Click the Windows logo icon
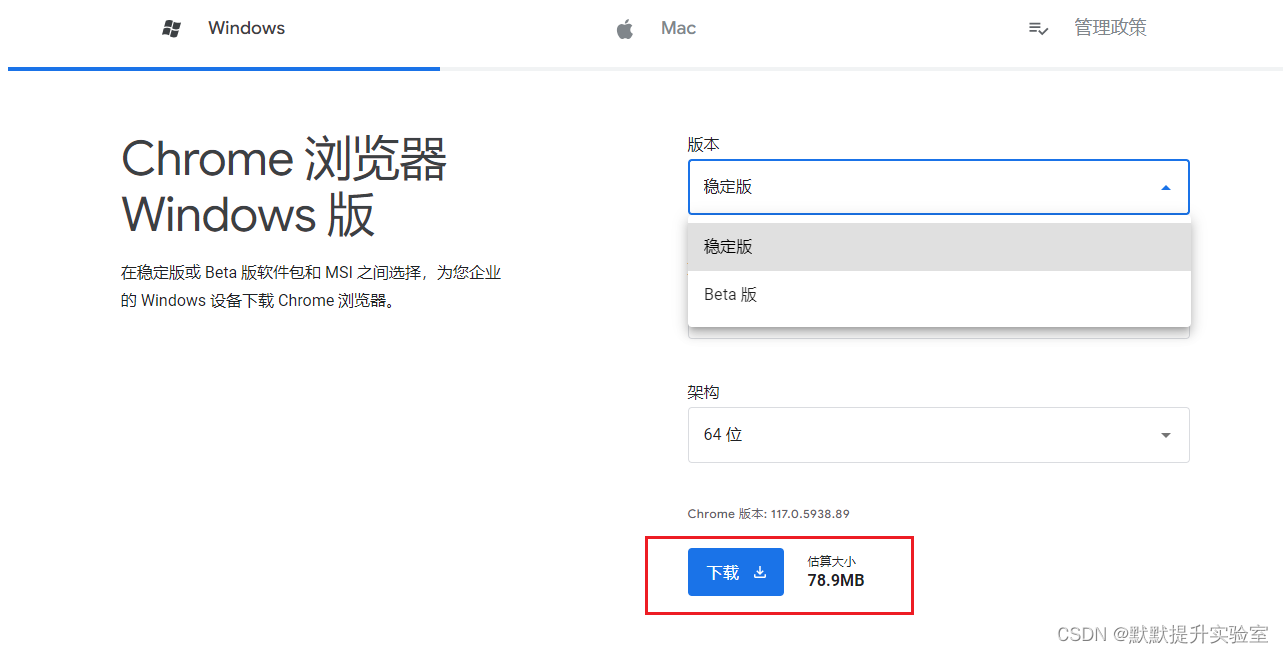This screenshot has height=653, width=1283. coord(172,29)
